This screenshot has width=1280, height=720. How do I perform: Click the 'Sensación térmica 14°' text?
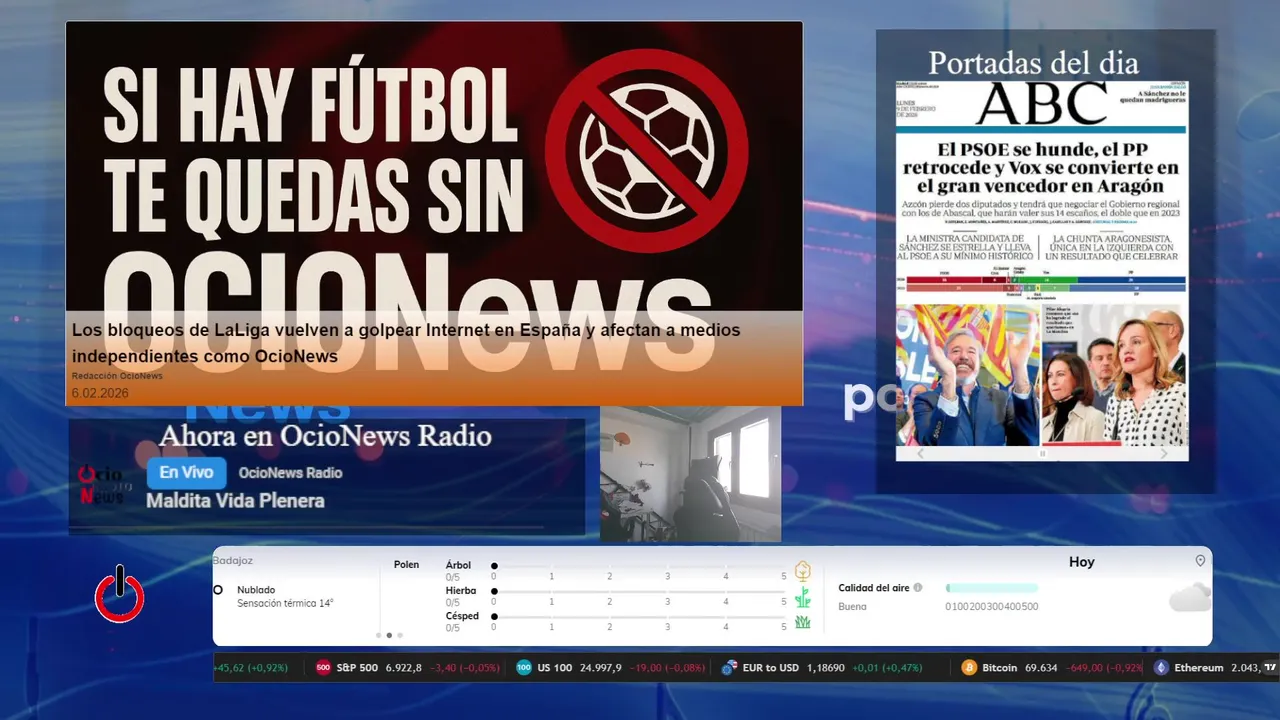(285, 603)
